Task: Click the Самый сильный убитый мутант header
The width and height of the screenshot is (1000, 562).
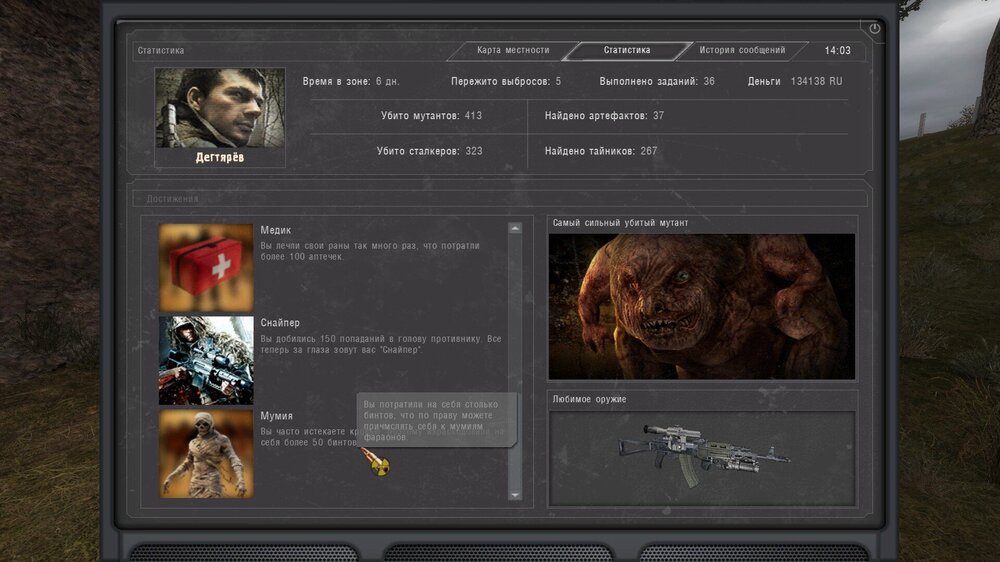Action: click(621, 223)
